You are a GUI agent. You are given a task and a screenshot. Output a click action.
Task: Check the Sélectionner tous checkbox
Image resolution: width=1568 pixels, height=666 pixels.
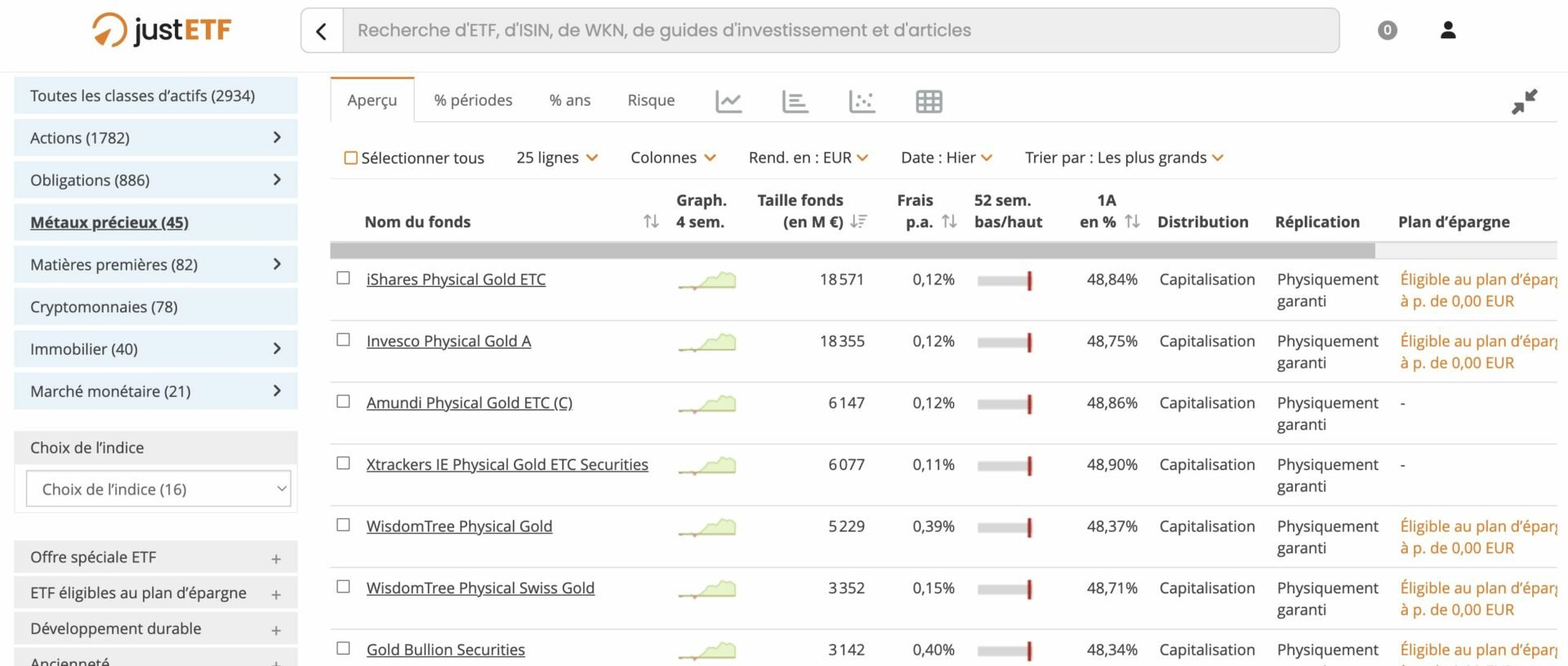point(351,158)
